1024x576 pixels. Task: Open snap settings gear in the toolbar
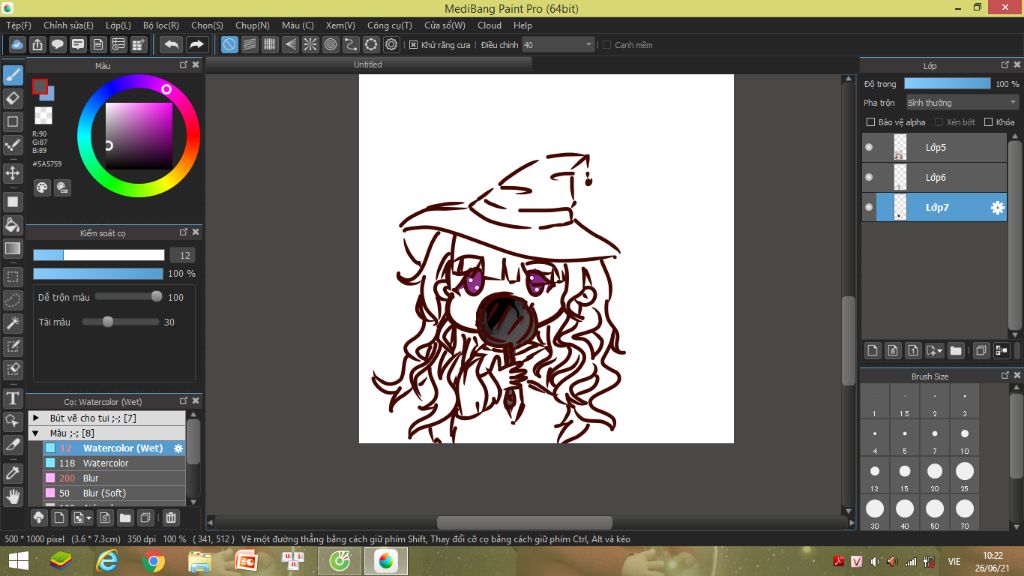coord(391,44)
